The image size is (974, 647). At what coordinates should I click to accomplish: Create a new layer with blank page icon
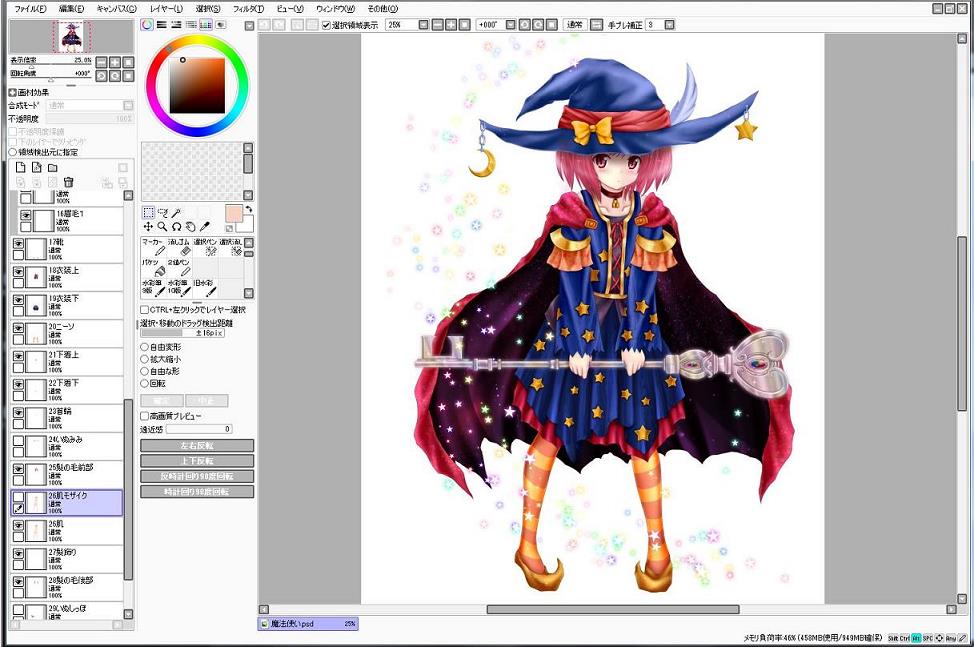tap(19, 167)
